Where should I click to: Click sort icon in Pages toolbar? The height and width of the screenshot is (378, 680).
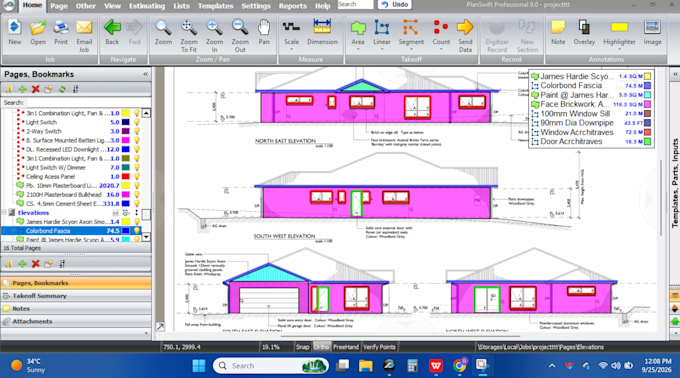[x=75, y=89]
